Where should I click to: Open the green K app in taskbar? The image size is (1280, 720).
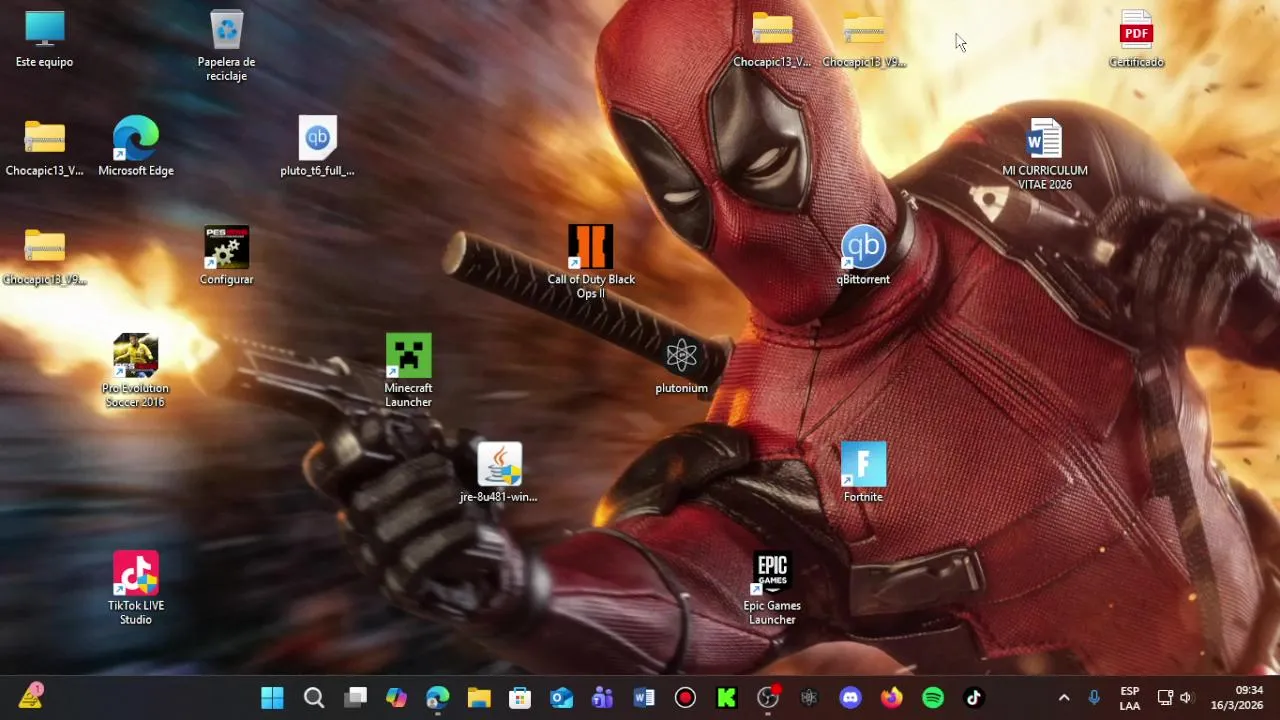(726, 698)
